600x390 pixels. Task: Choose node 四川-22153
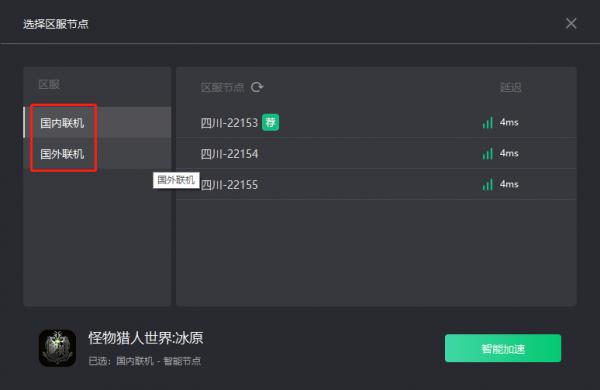pos(376,122)
